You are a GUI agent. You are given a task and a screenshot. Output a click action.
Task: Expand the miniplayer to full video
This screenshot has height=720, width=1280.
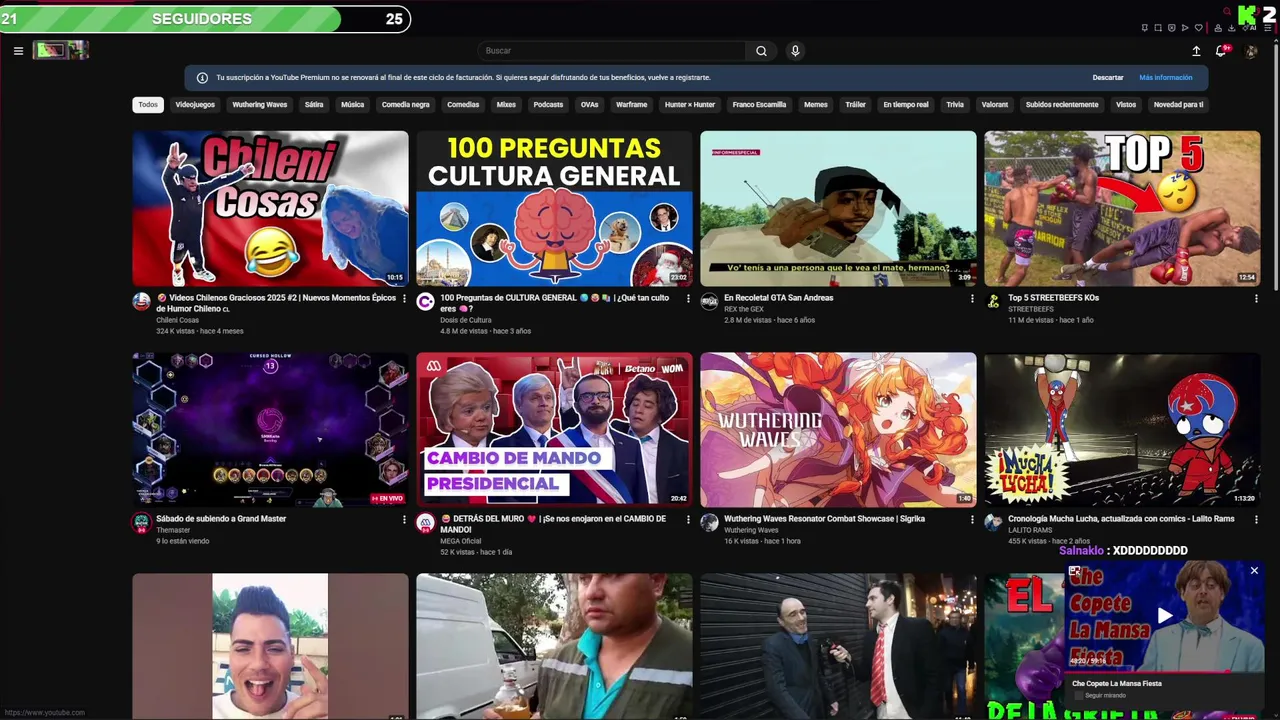[1074, 571]
